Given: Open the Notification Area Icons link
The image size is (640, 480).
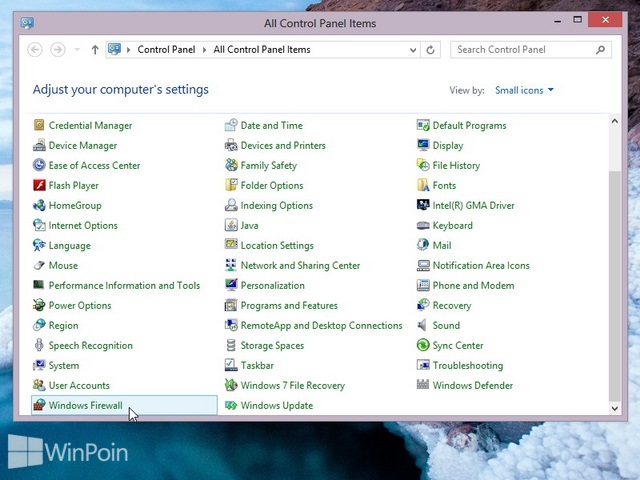Looking at the screenshot, I should click(x=481, y=265).
